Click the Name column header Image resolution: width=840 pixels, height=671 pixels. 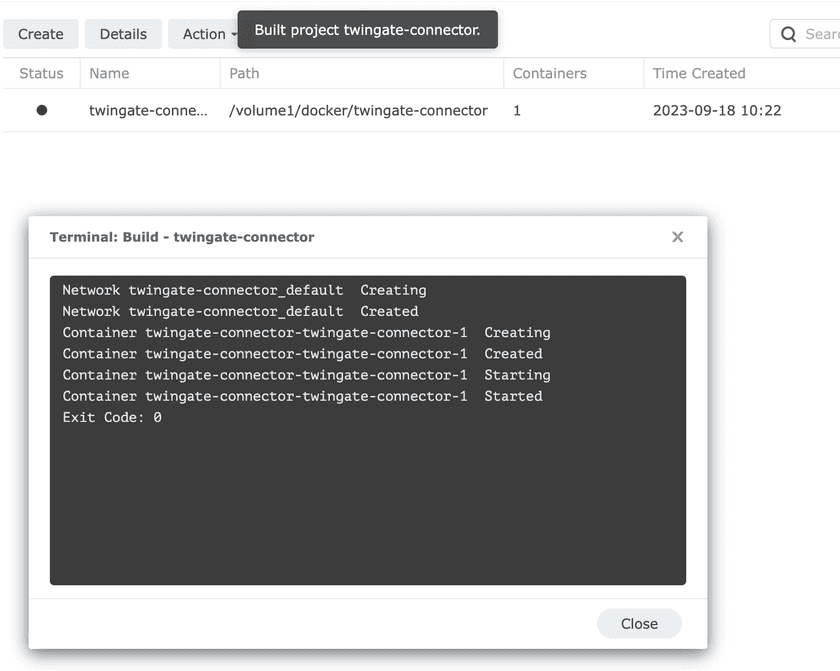tap(109, 73)
